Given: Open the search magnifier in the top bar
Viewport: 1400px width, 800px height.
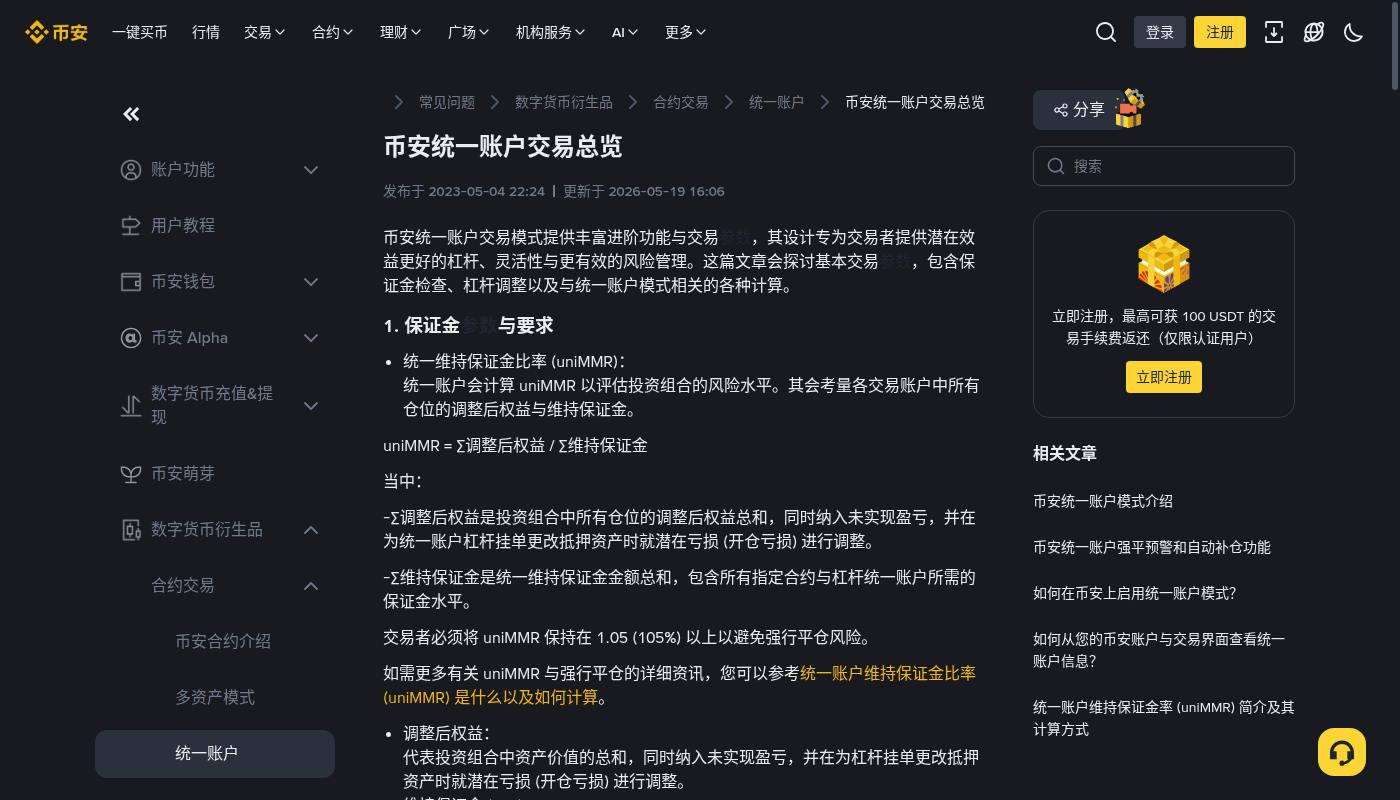Looking at the screenshot, I should point(1106,32).
